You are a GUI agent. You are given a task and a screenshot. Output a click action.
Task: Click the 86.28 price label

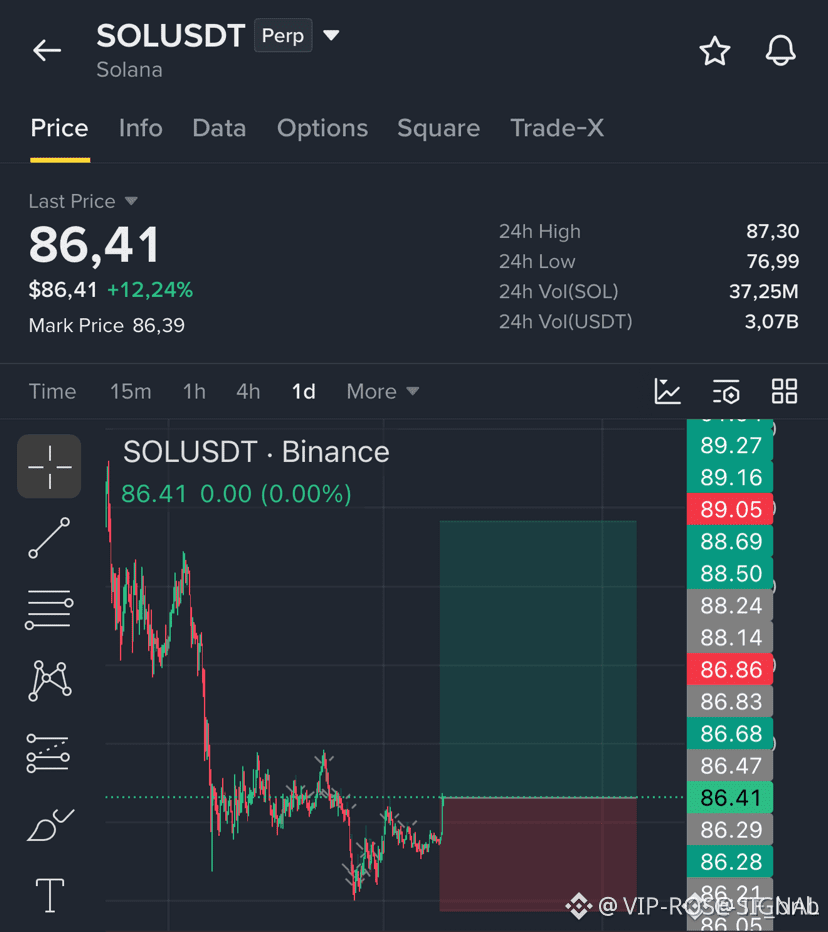tap(731, 862)
